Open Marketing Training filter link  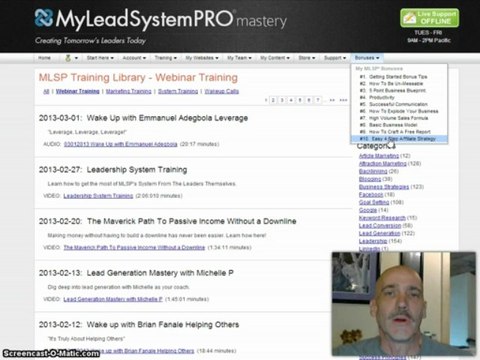129,91
